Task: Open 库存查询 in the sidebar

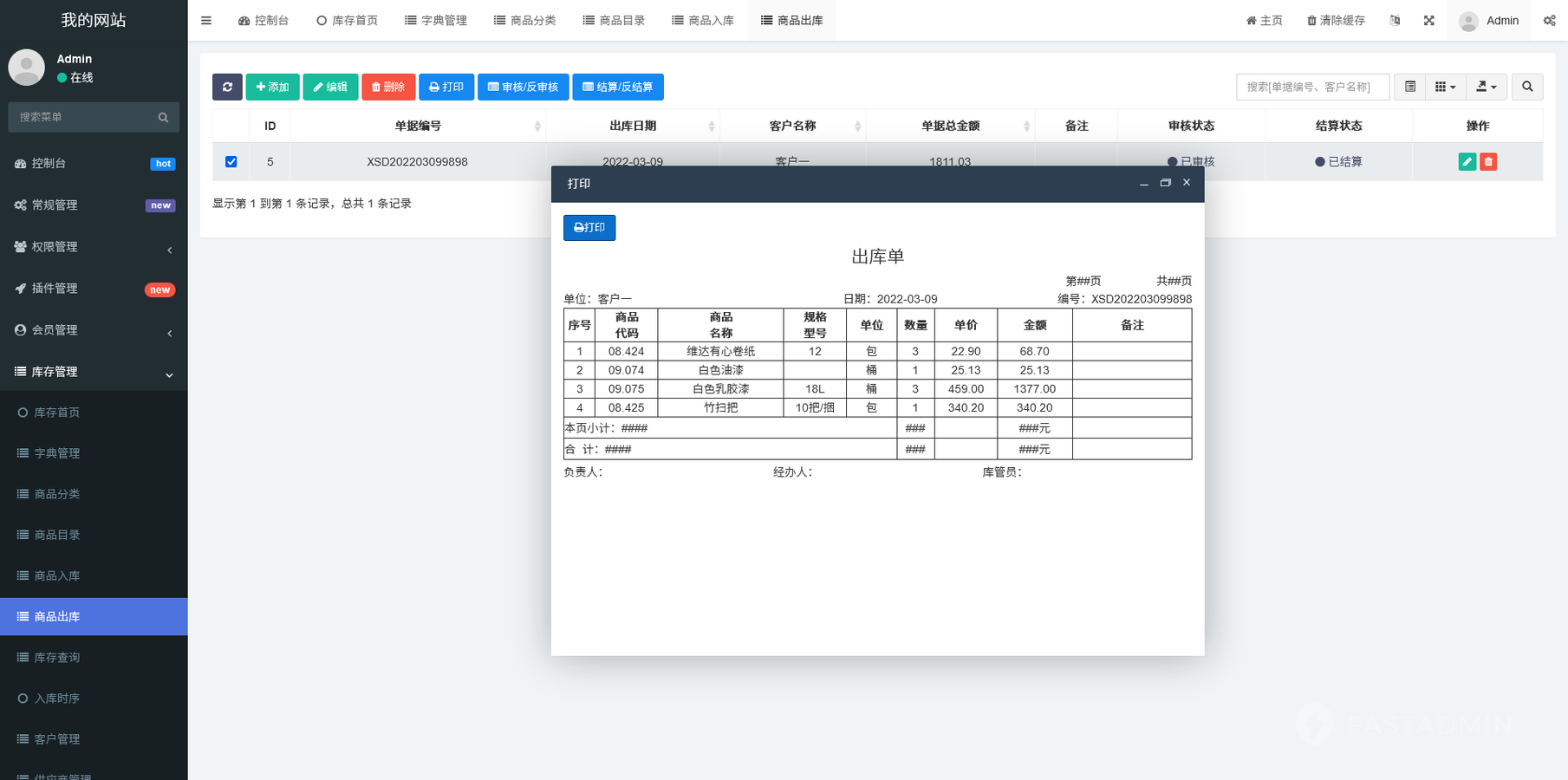Action: (57, 658)
